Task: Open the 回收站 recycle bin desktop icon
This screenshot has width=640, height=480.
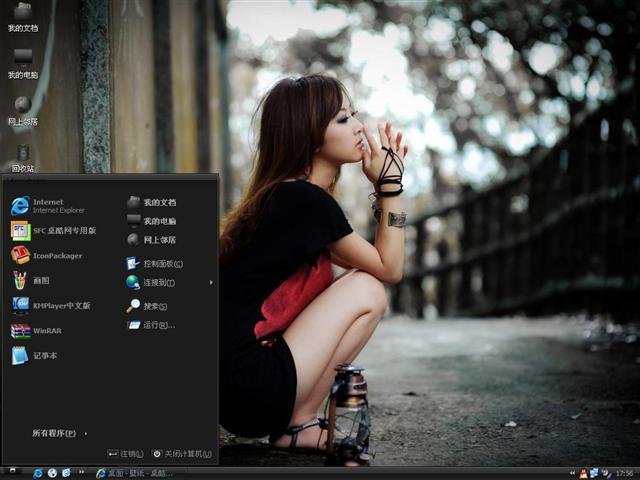Action: click(23, 158)
